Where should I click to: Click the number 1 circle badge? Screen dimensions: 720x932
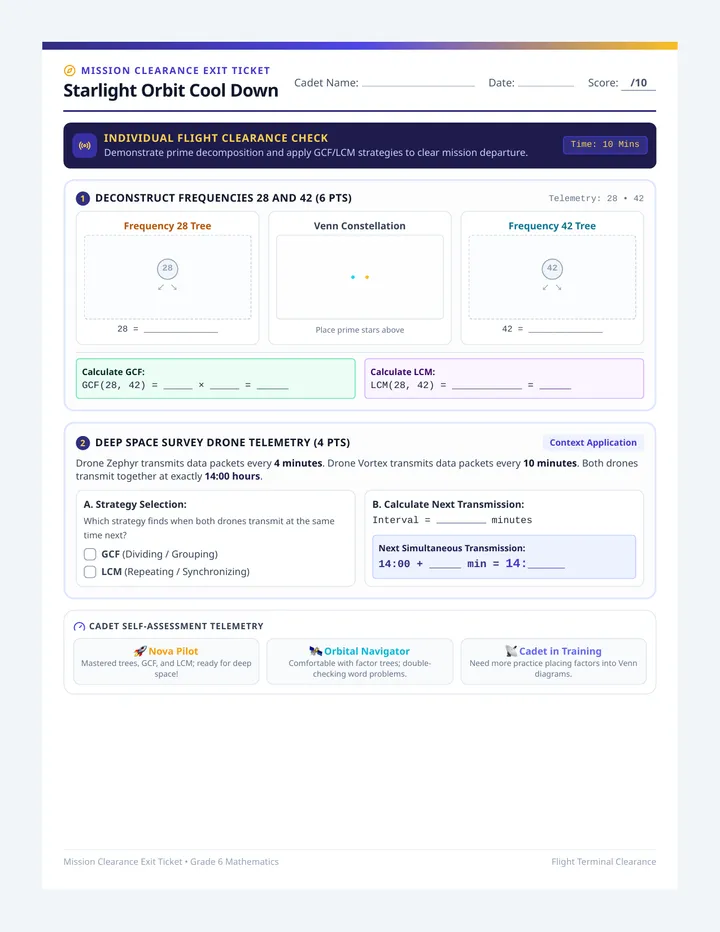(x=83, y=199)
